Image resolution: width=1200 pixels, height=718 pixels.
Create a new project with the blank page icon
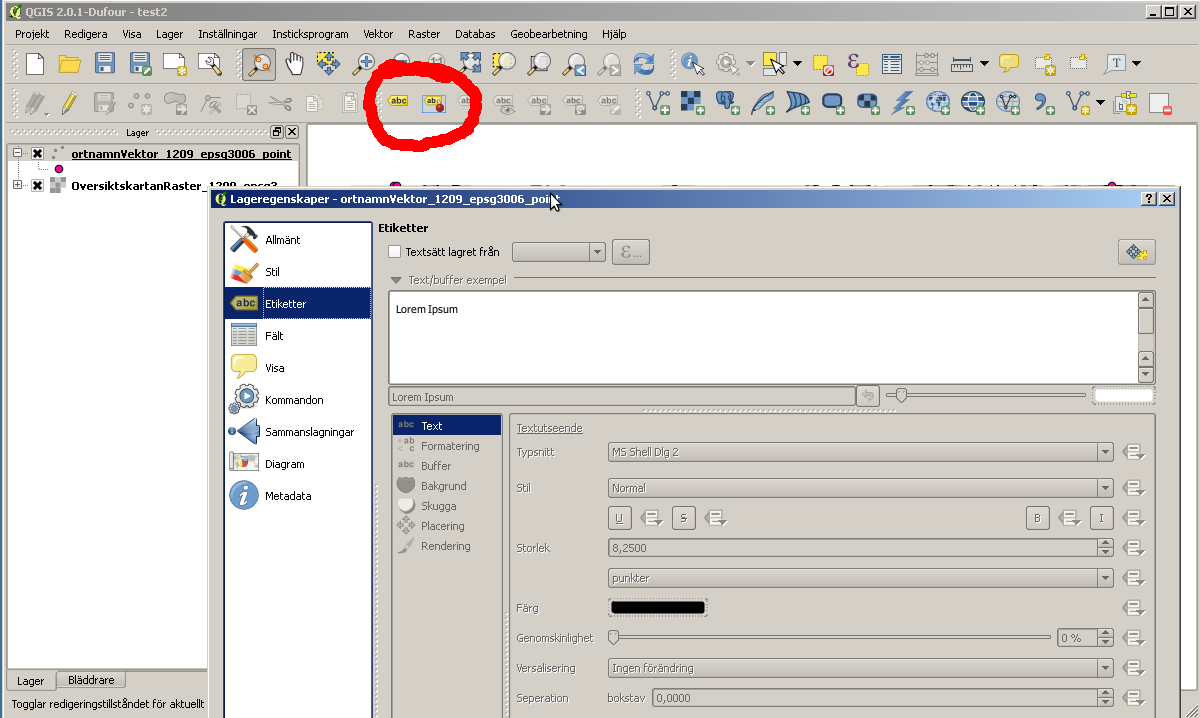click(x=35, y=64)
